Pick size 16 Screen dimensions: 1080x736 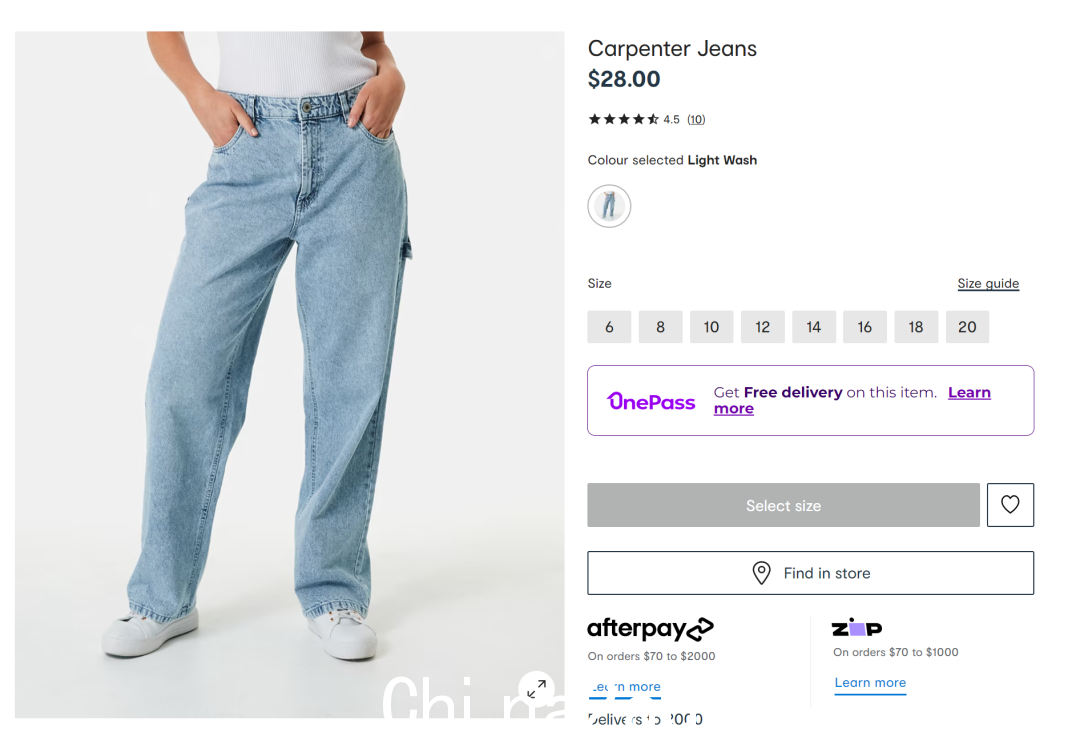(864, 327)
